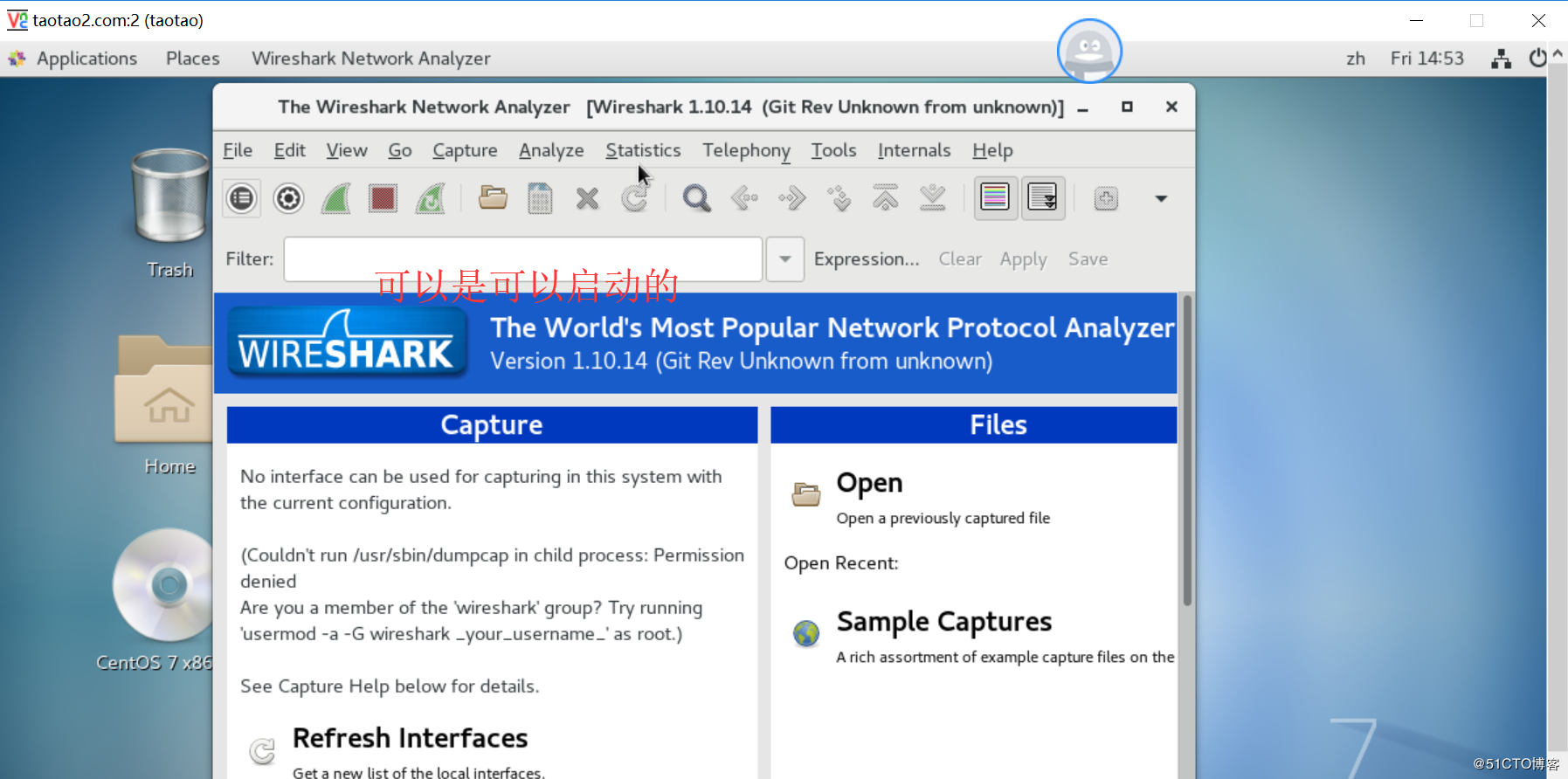Clear the display filter
This screenshot has height=779, width=1568.
960,259
